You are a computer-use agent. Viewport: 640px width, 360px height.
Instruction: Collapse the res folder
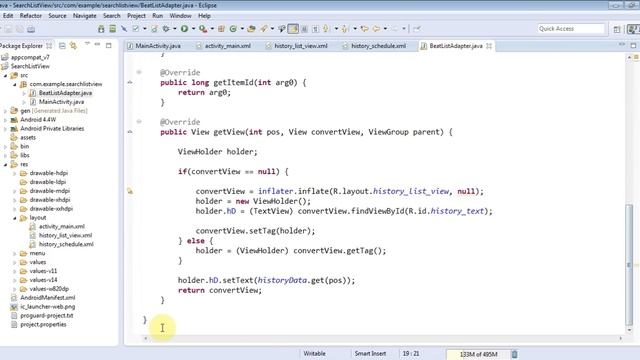pyautogui.click(x=5, y=164)
